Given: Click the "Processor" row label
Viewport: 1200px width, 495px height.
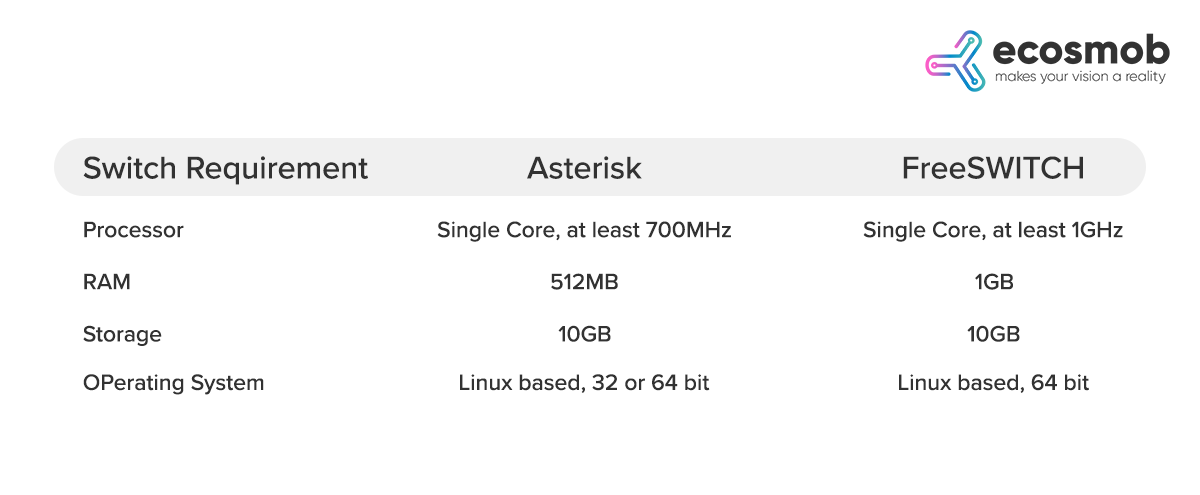Looking at the screenshot, I should (133, 230).
